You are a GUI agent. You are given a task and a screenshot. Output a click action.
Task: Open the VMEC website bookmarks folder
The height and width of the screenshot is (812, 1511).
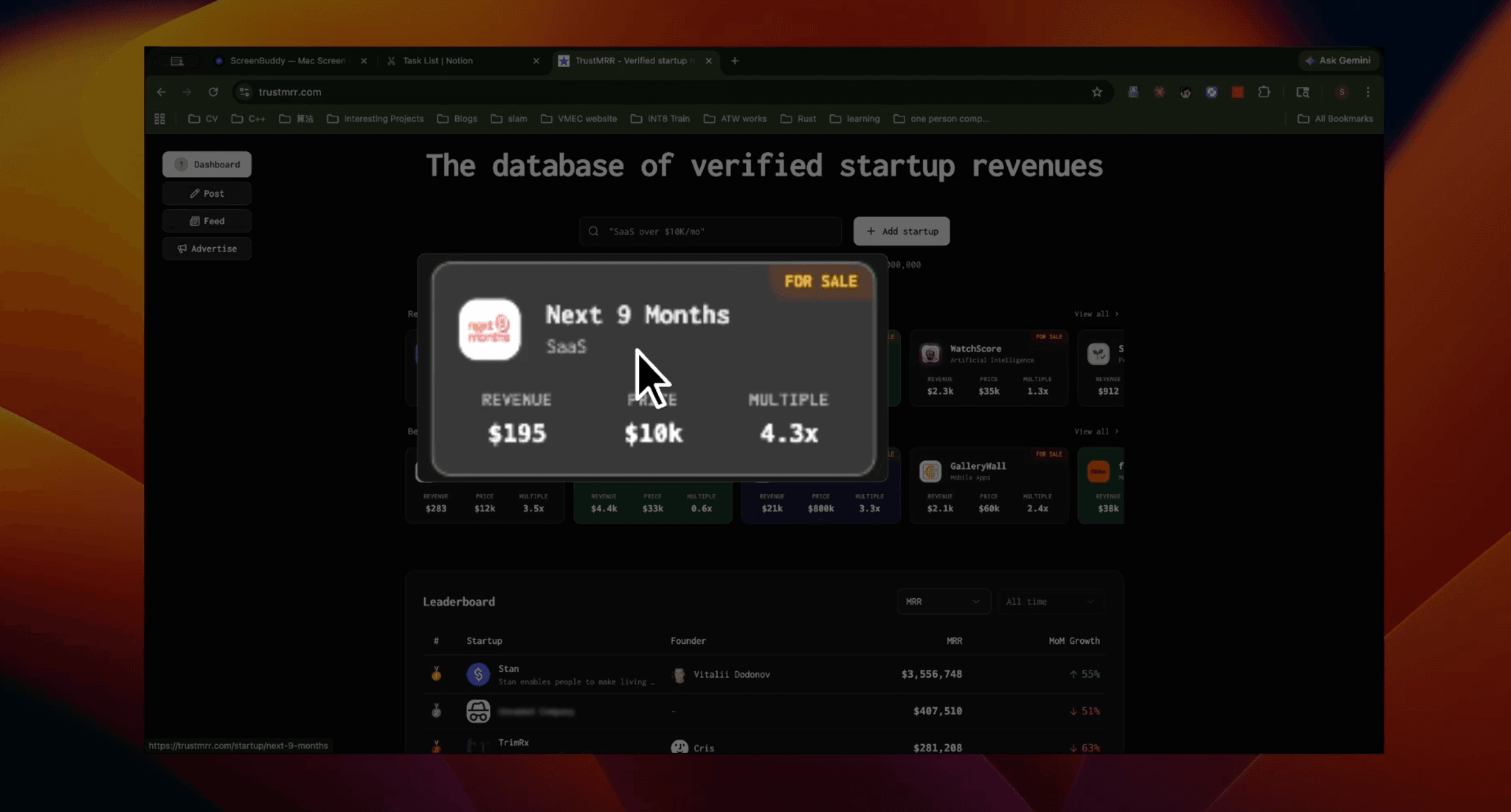[578, 119]
